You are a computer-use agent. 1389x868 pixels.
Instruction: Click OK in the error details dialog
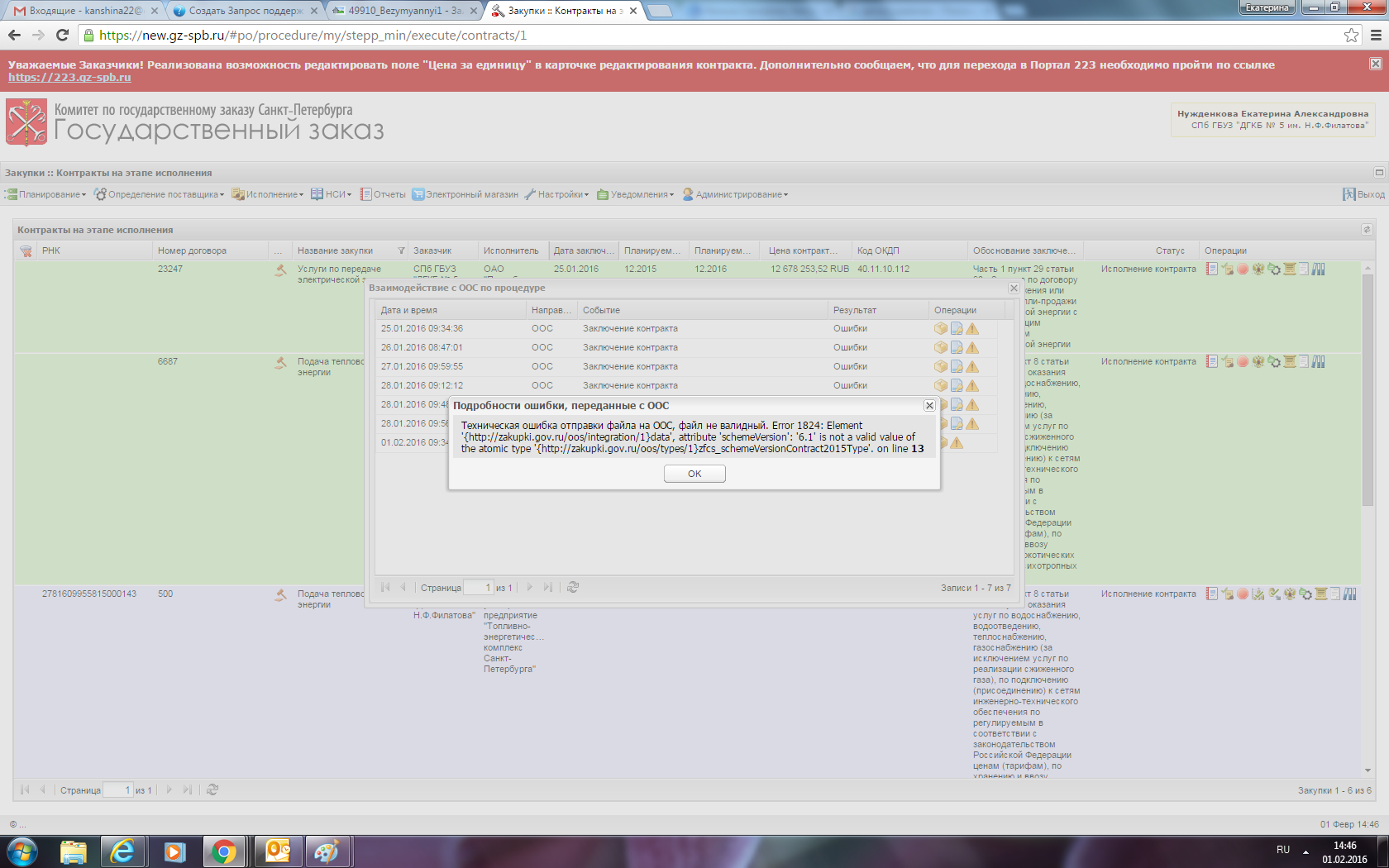pos(694,474)
